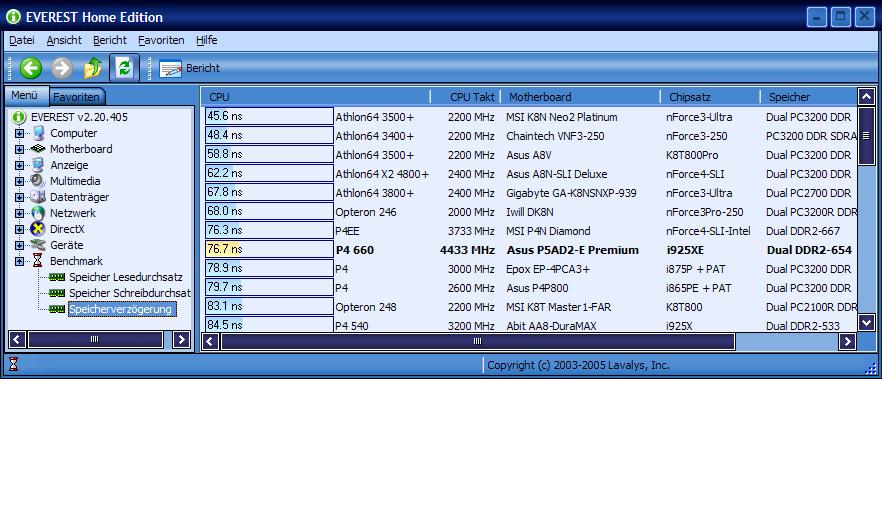Select the bold P4 660 row

click(529, 250)
